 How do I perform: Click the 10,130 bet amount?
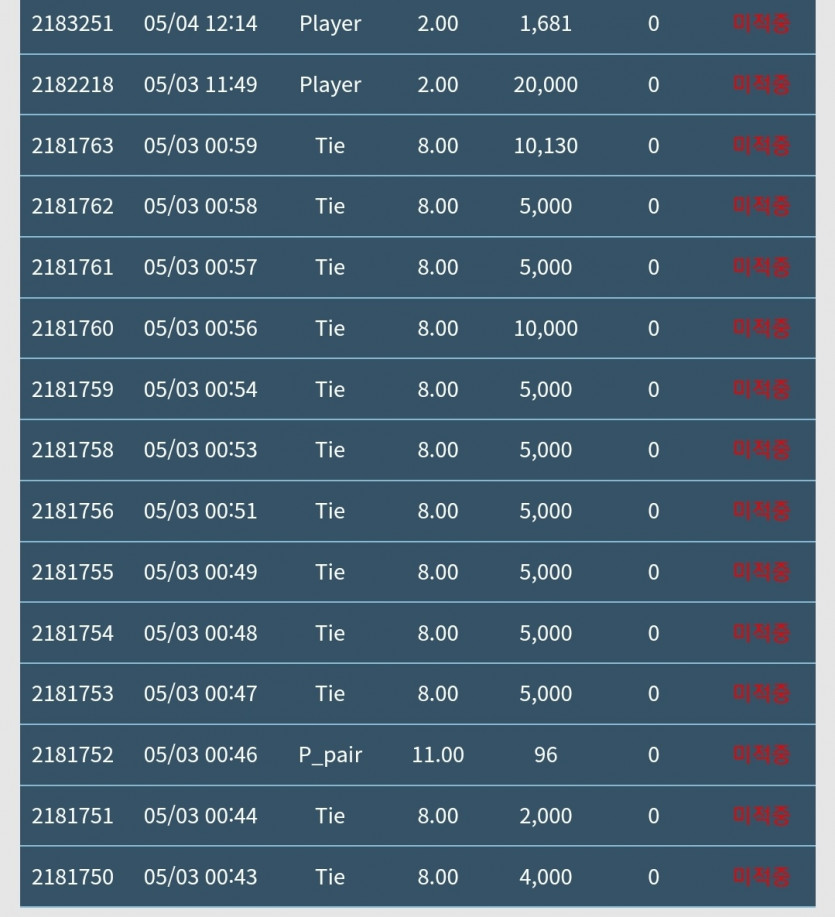pyautogui.click(x=546, y=146)
